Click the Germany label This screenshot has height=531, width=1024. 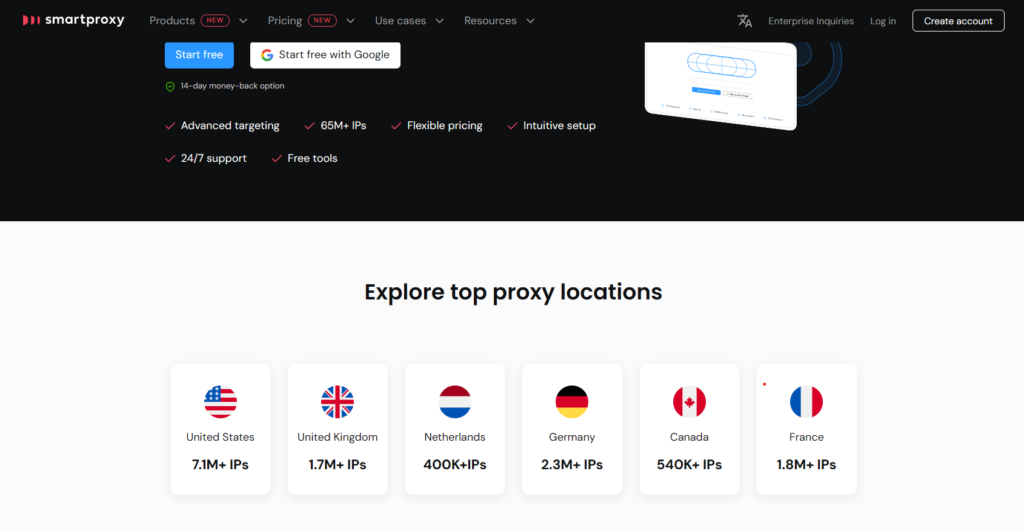click(x=572, y=437)
